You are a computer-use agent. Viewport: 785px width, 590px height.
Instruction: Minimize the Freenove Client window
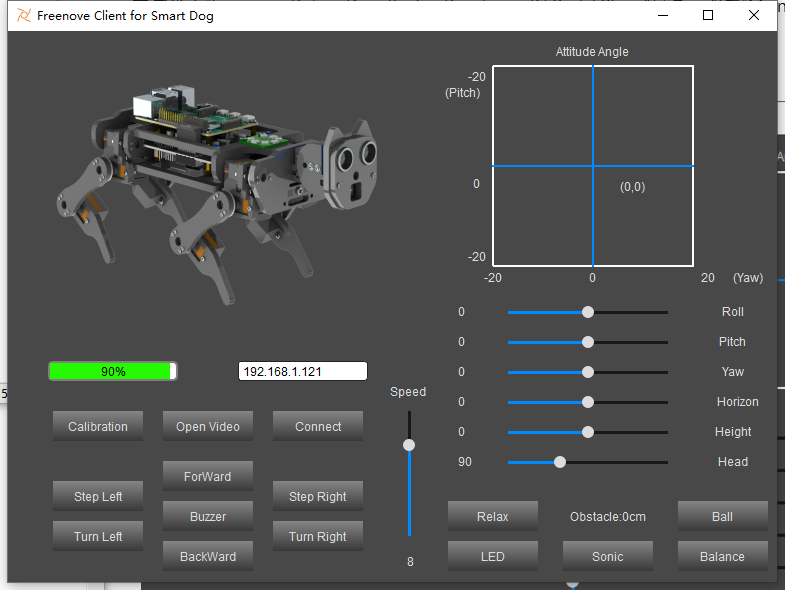pos(663,16)
